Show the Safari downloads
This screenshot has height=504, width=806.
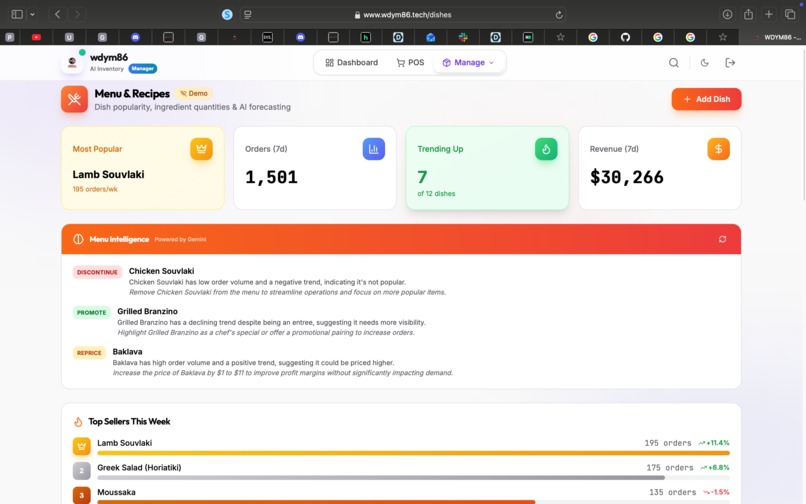coord(727,14)
